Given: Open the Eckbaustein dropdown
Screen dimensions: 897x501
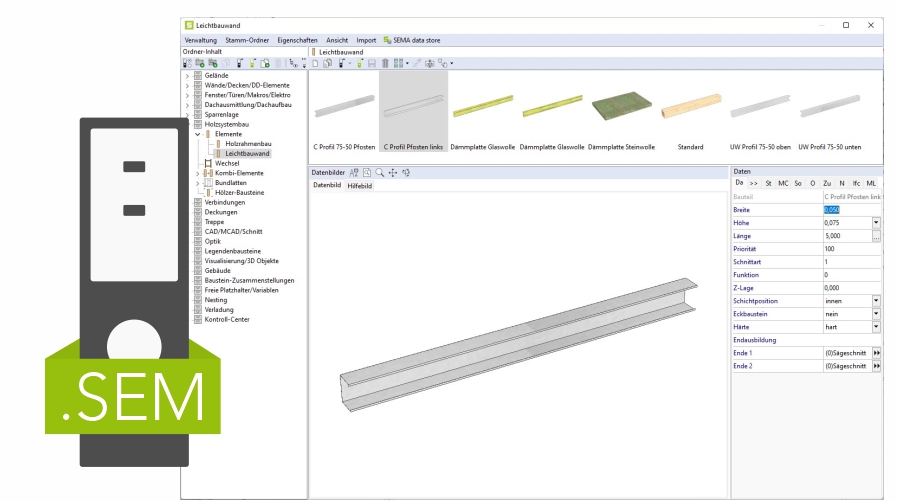Looking at the screenshot, I should click(x=876, y=314).
